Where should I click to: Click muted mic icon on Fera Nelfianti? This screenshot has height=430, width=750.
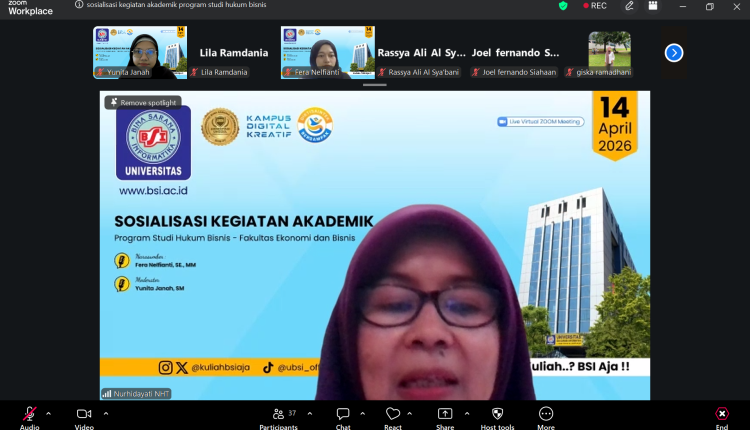[x=288, y=72]
